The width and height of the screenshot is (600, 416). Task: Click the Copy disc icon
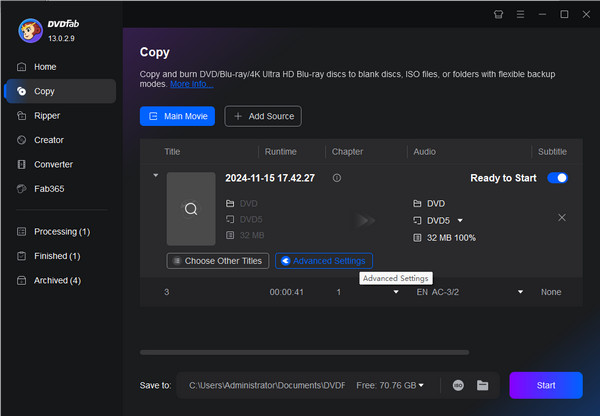22,91
